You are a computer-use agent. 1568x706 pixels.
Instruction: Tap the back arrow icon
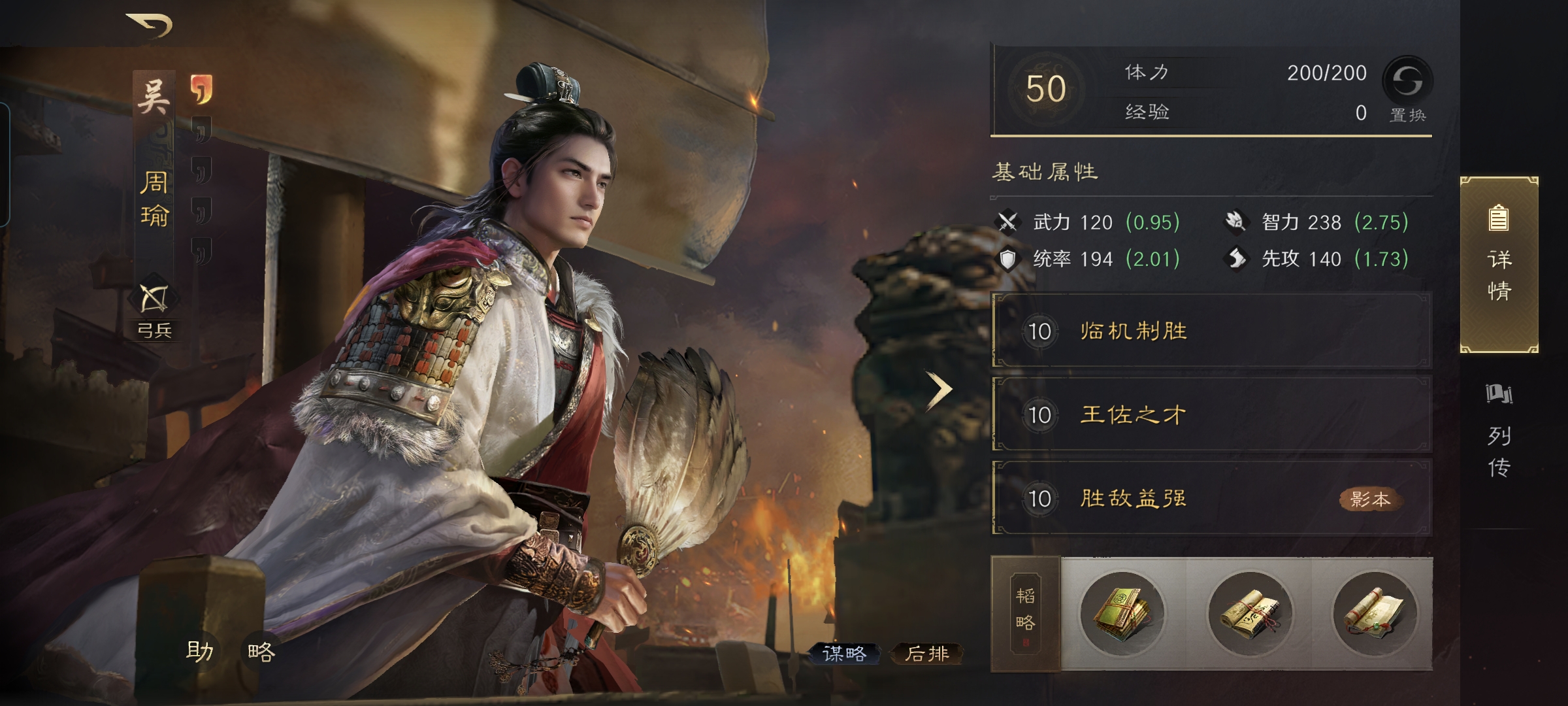point(150,25)
